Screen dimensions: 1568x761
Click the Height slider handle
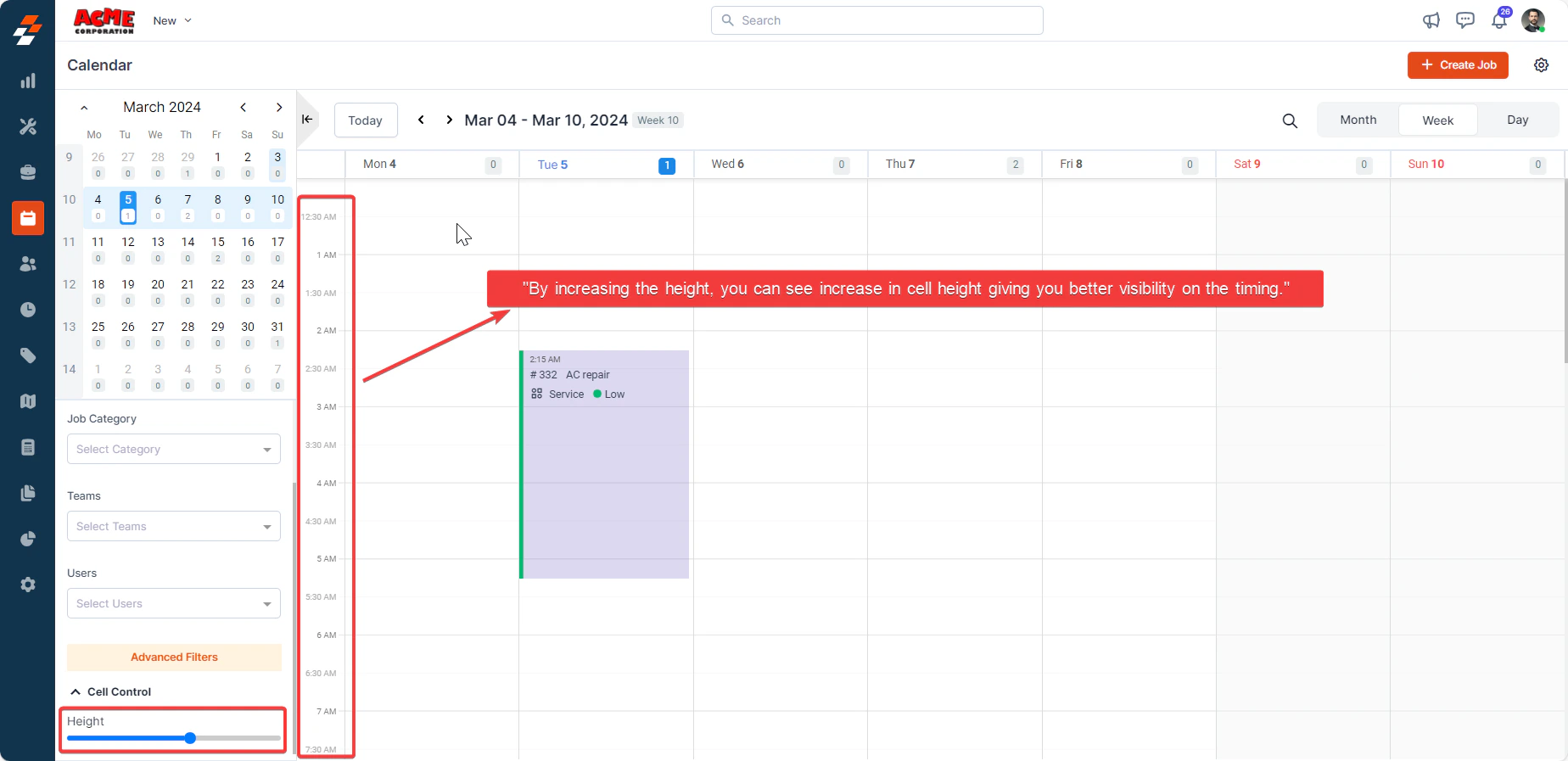(x=190, y=738)
